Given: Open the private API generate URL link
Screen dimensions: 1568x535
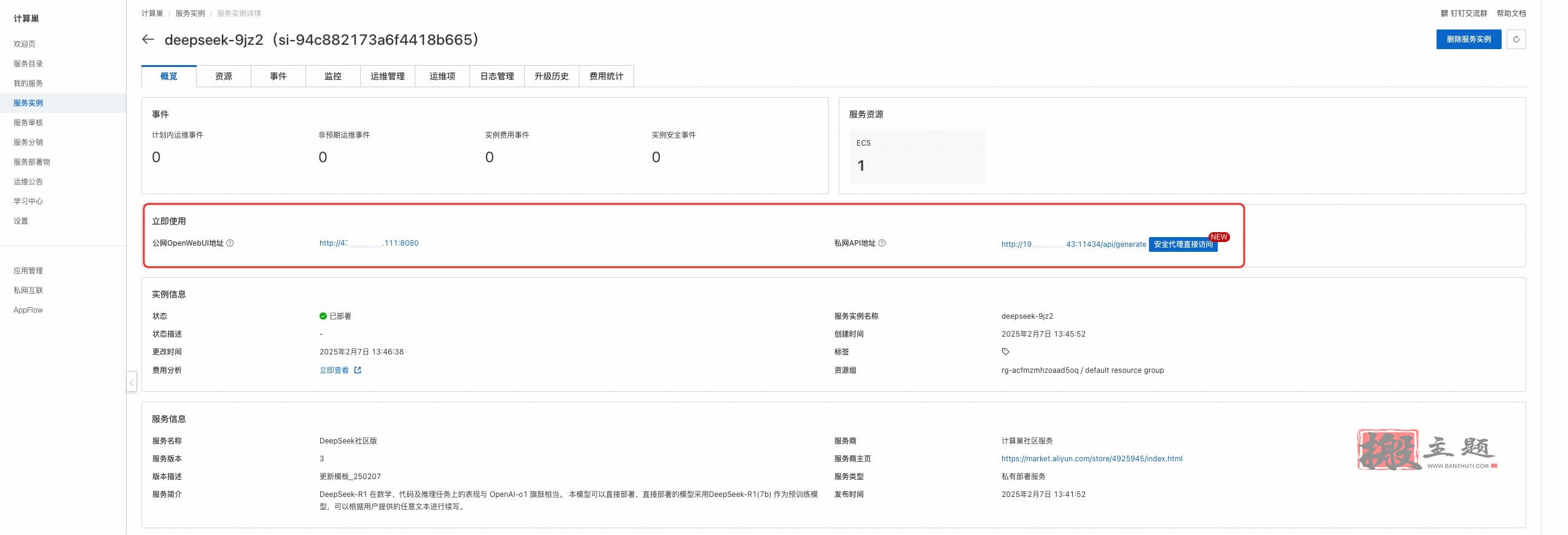Looking at the screenshot, I should 1073,244.
